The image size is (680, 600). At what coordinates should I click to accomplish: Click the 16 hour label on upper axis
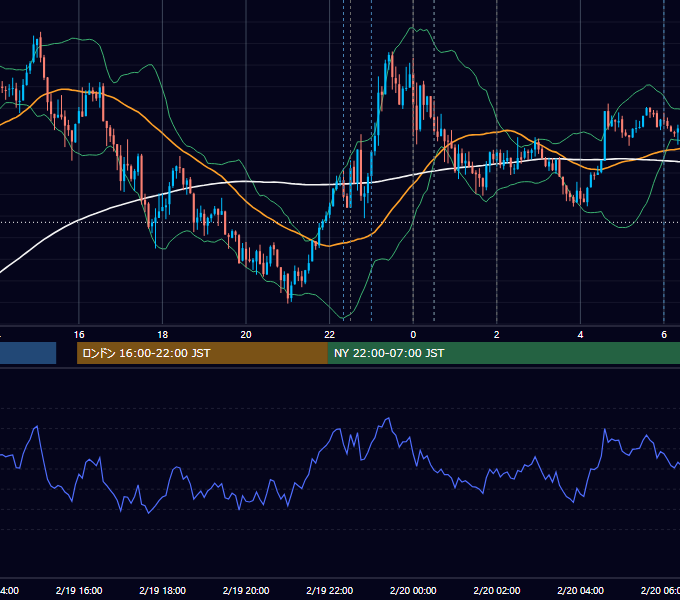pyautogui.click(x=79, y=335)
